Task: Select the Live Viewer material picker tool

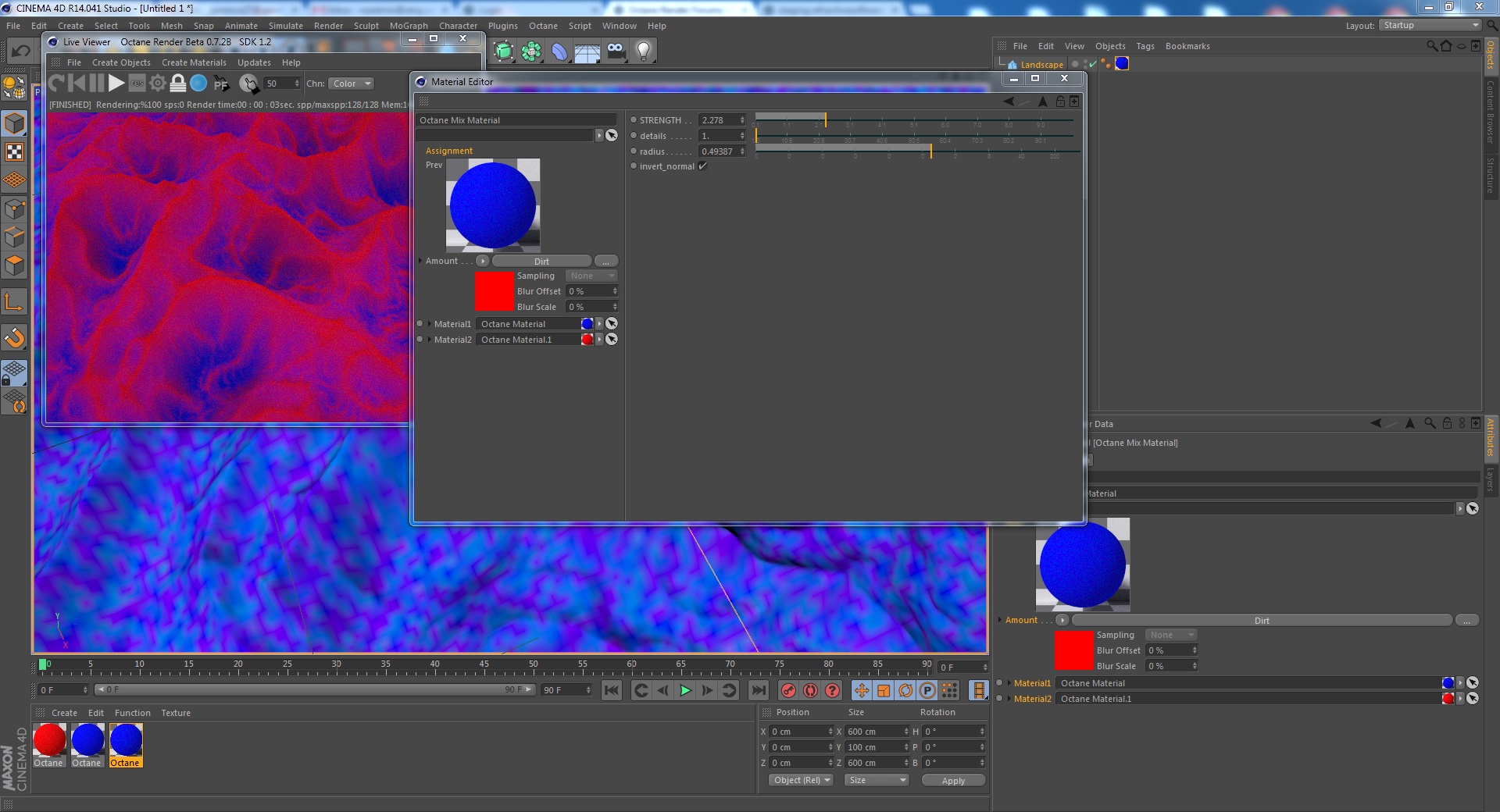Action: (x=248, y=84)
